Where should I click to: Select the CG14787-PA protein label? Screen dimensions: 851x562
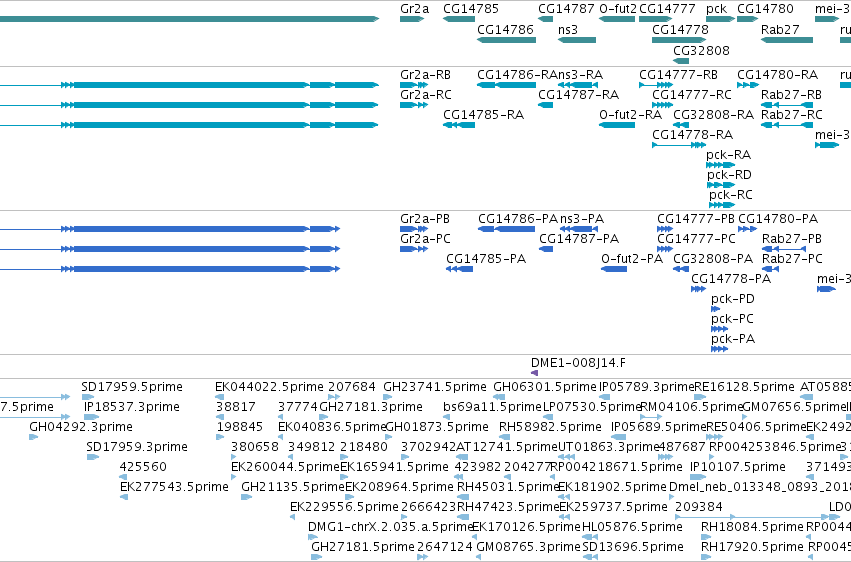pyautogui.click(x=579, y=239)
